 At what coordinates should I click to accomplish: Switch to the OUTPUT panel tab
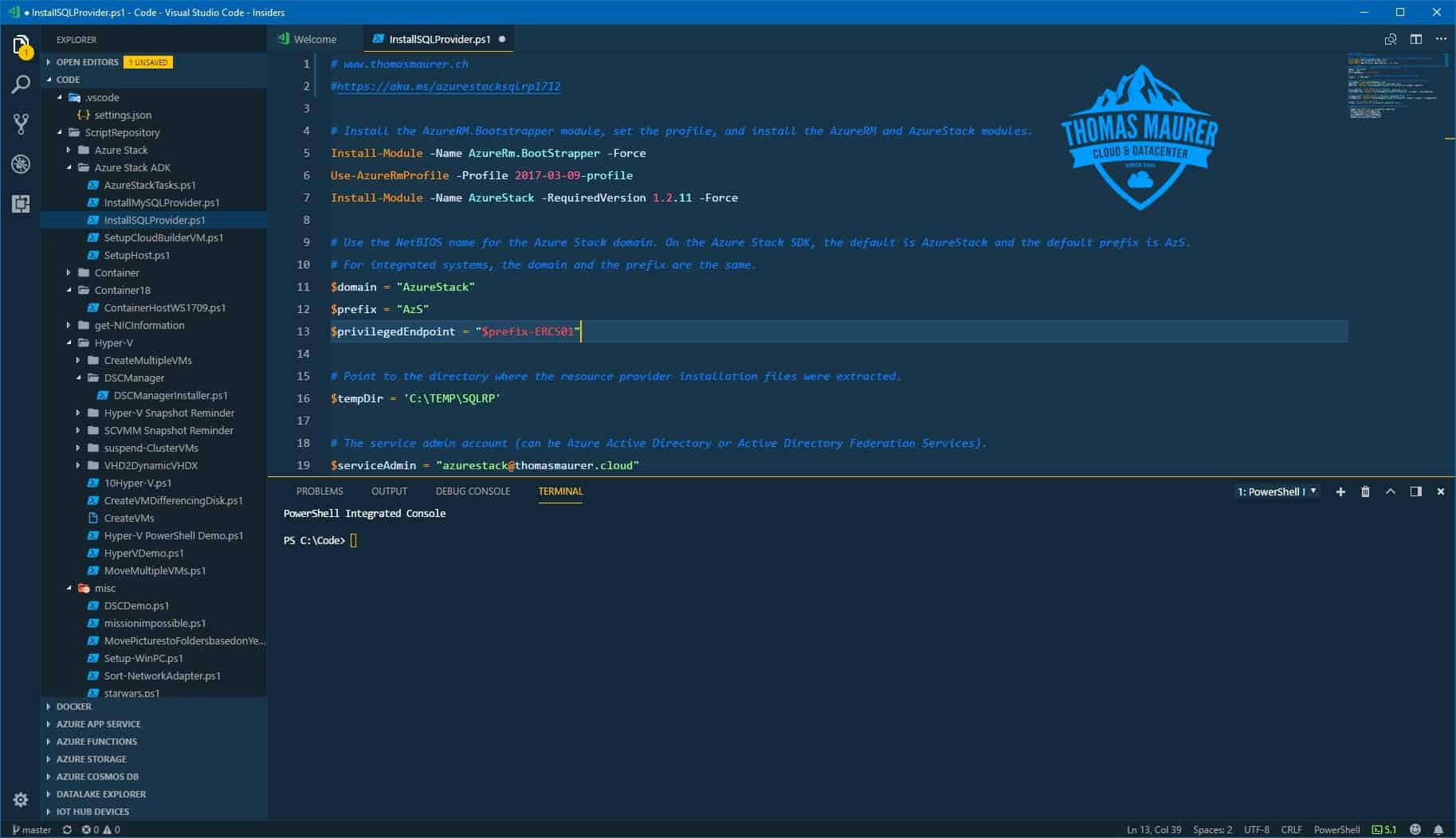tap(389, 491)
